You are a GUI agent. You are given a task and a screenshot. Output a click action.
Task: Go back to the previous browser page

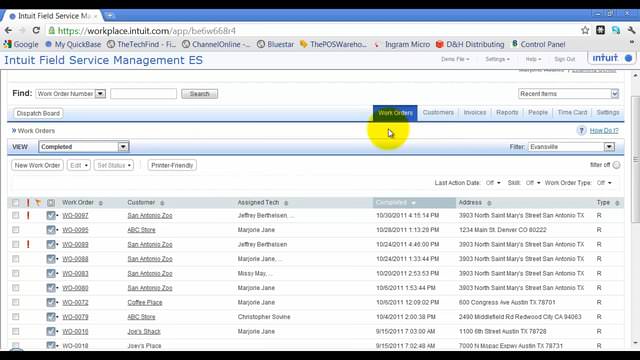[x=8, y=31]
